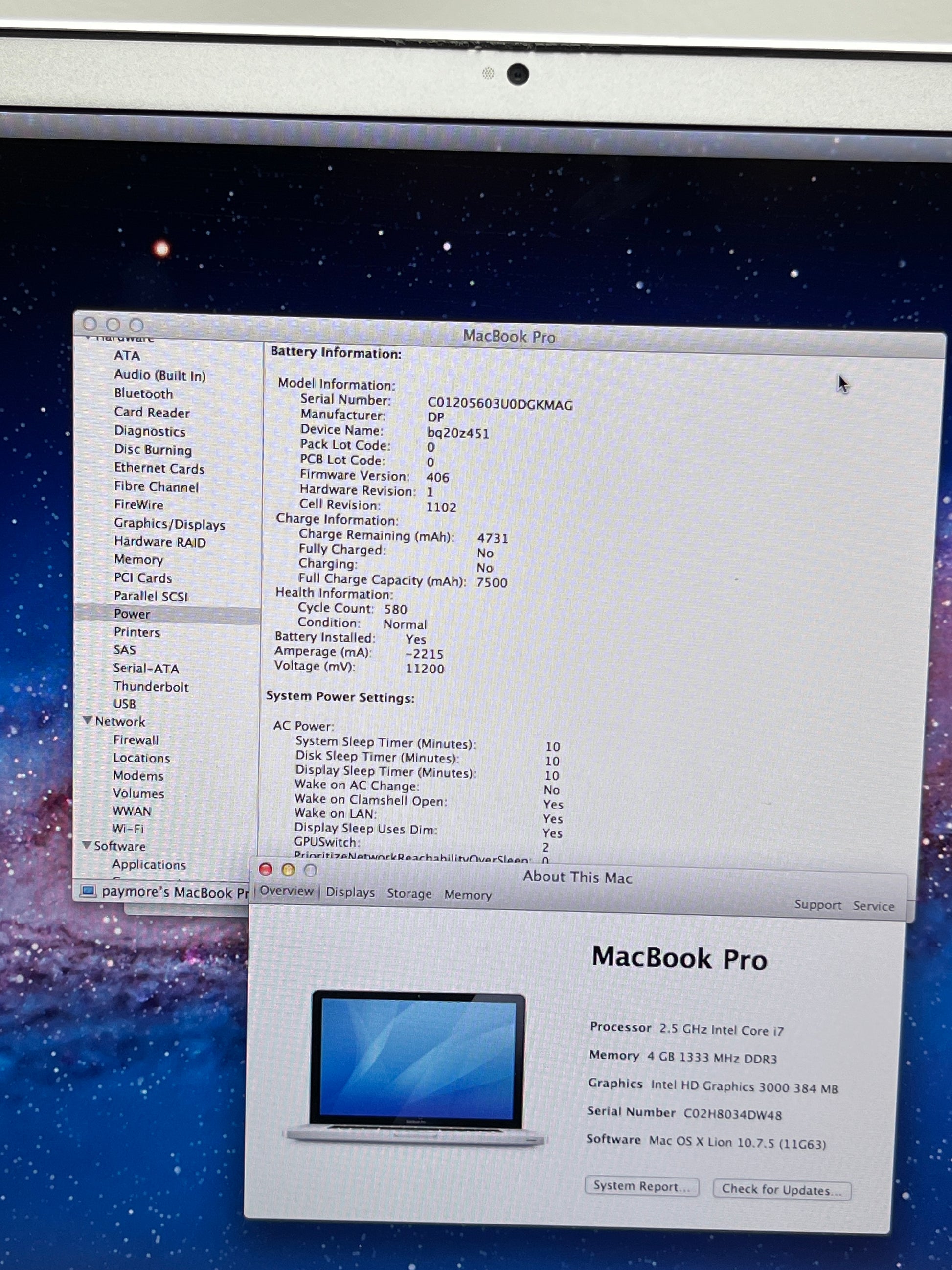The width and height of the screenshot is (952, 1270).
Task: Select Graphics/Displays in the sidebar
Action: (x=169, y=524)
